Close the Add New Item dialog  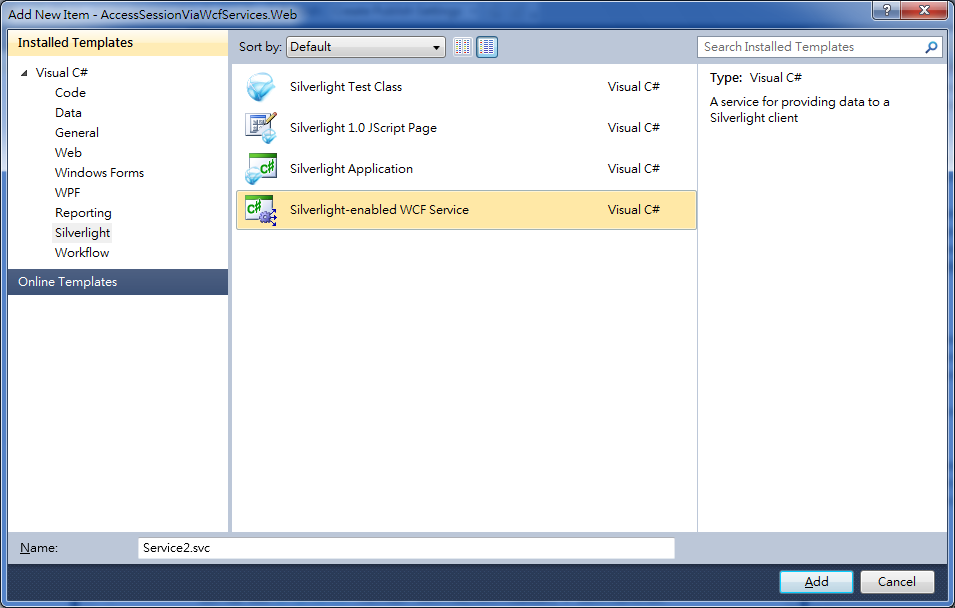point(923,10)
